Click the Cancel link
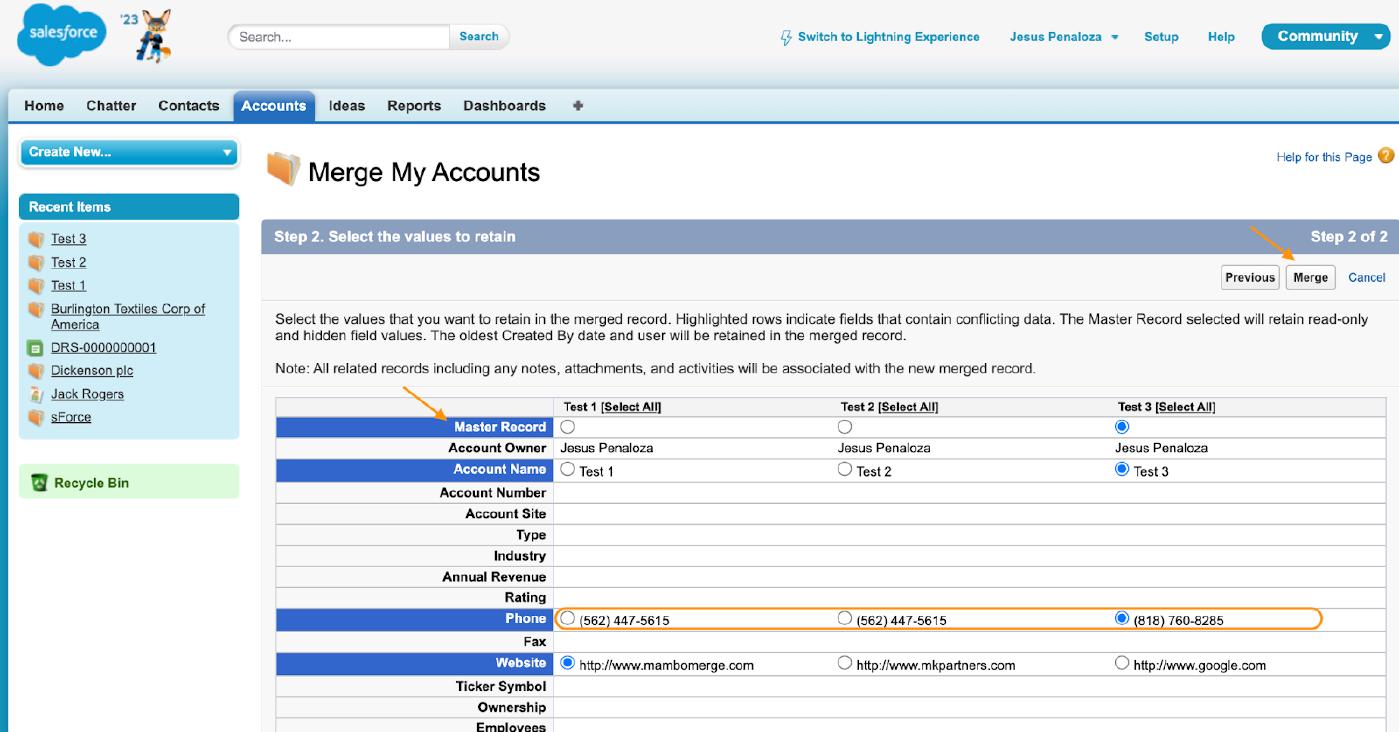The image size is (1399, 732). (x=1366, y=278)
